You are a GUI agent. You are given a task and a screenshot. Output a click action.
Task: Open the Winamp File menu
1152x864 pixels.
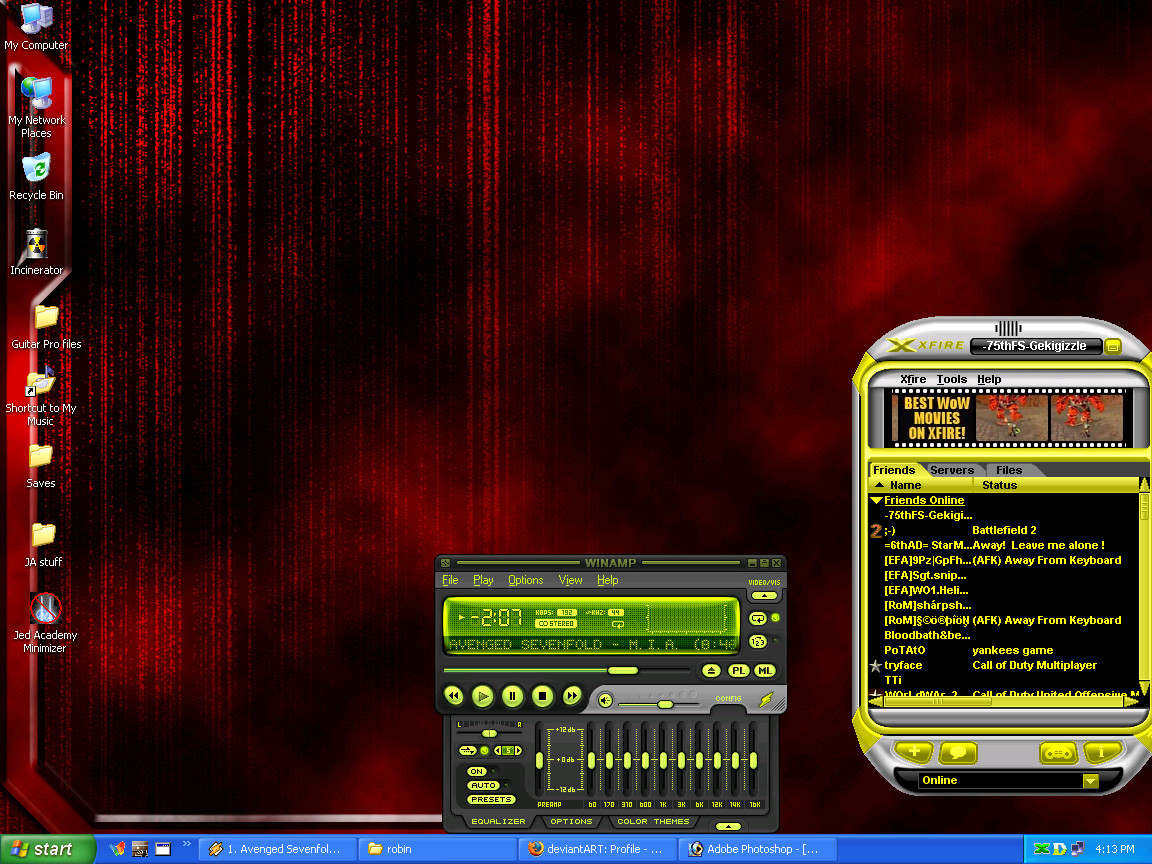450,580
